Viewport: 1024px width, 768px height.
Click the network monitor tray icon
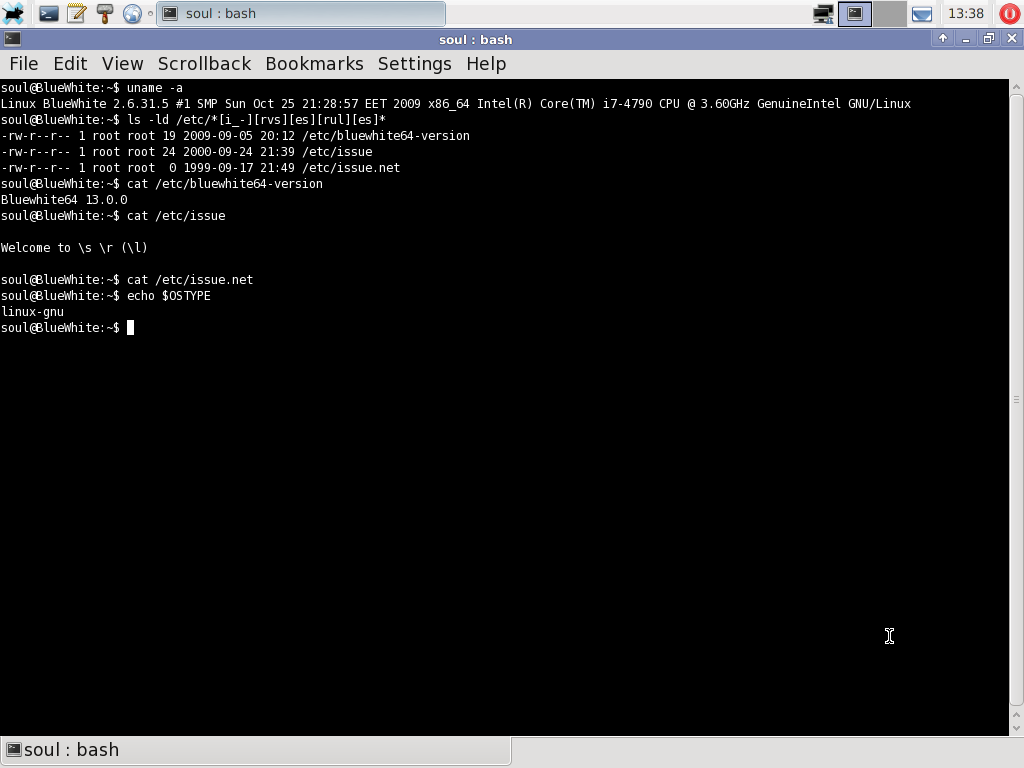(823, 14)
